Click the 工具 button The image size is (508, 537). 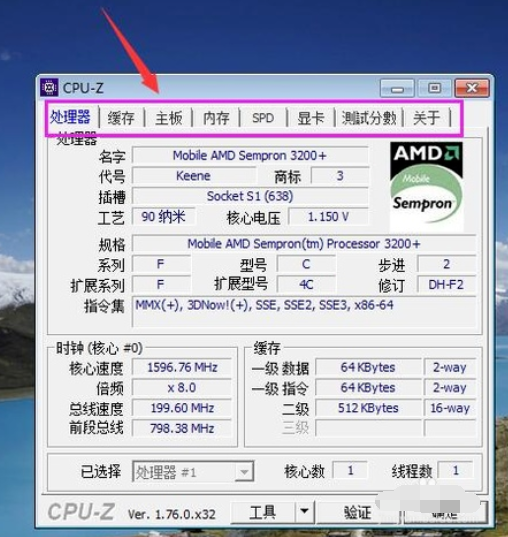262,512
